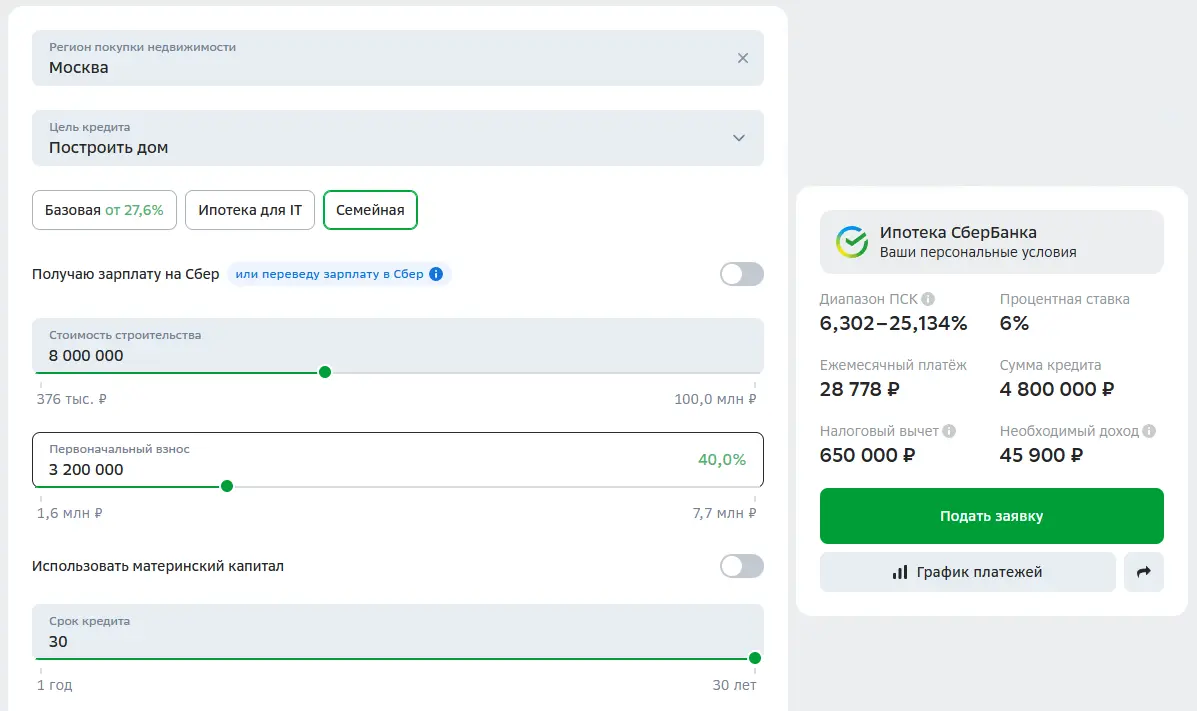Image resolution: width=1197 pixels, height=711 pixels.
Task: Select the Ипотека для IT tab
Action: pyautogui.click(x=250, y=210)
